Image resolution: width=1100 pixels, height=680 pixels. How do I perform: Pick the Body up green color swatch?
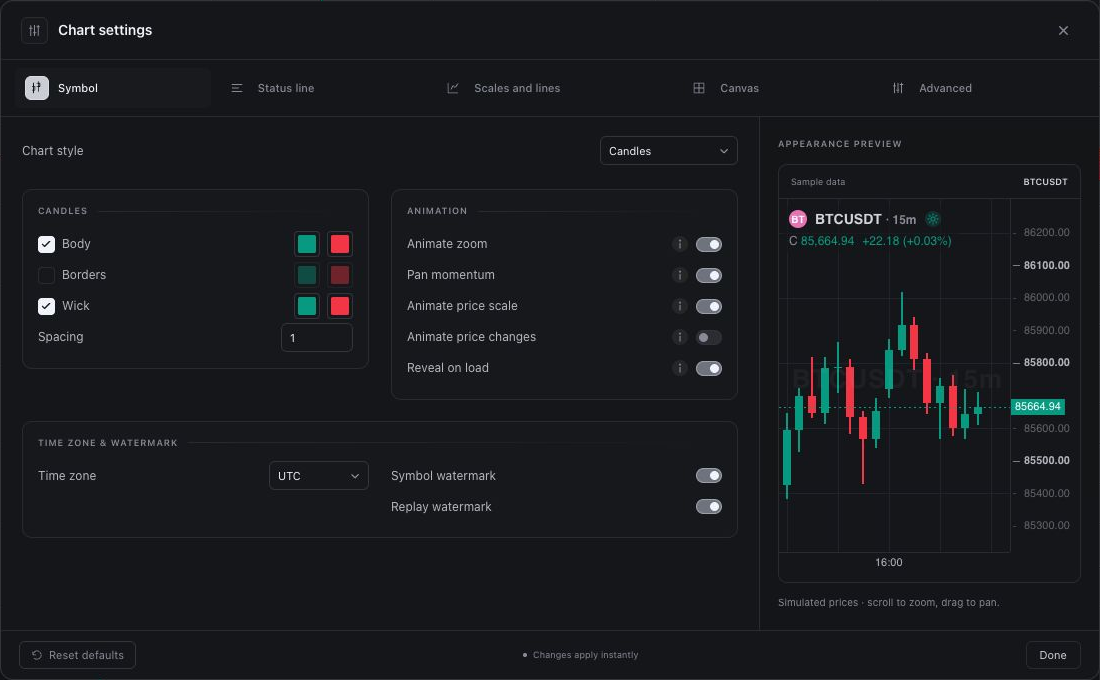307,244
